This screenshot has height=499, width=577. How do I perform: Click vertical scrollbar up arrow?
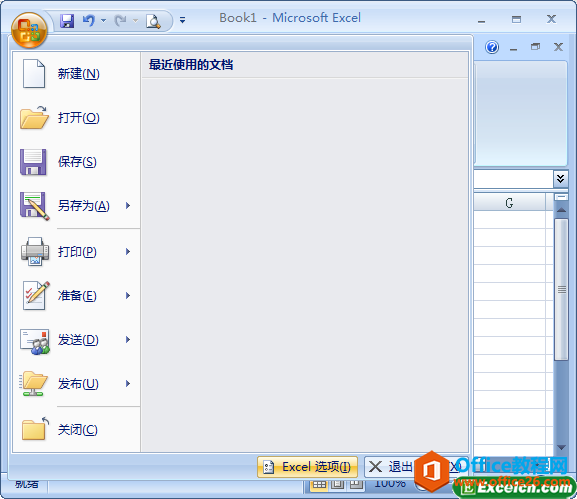tap(561, 210)
